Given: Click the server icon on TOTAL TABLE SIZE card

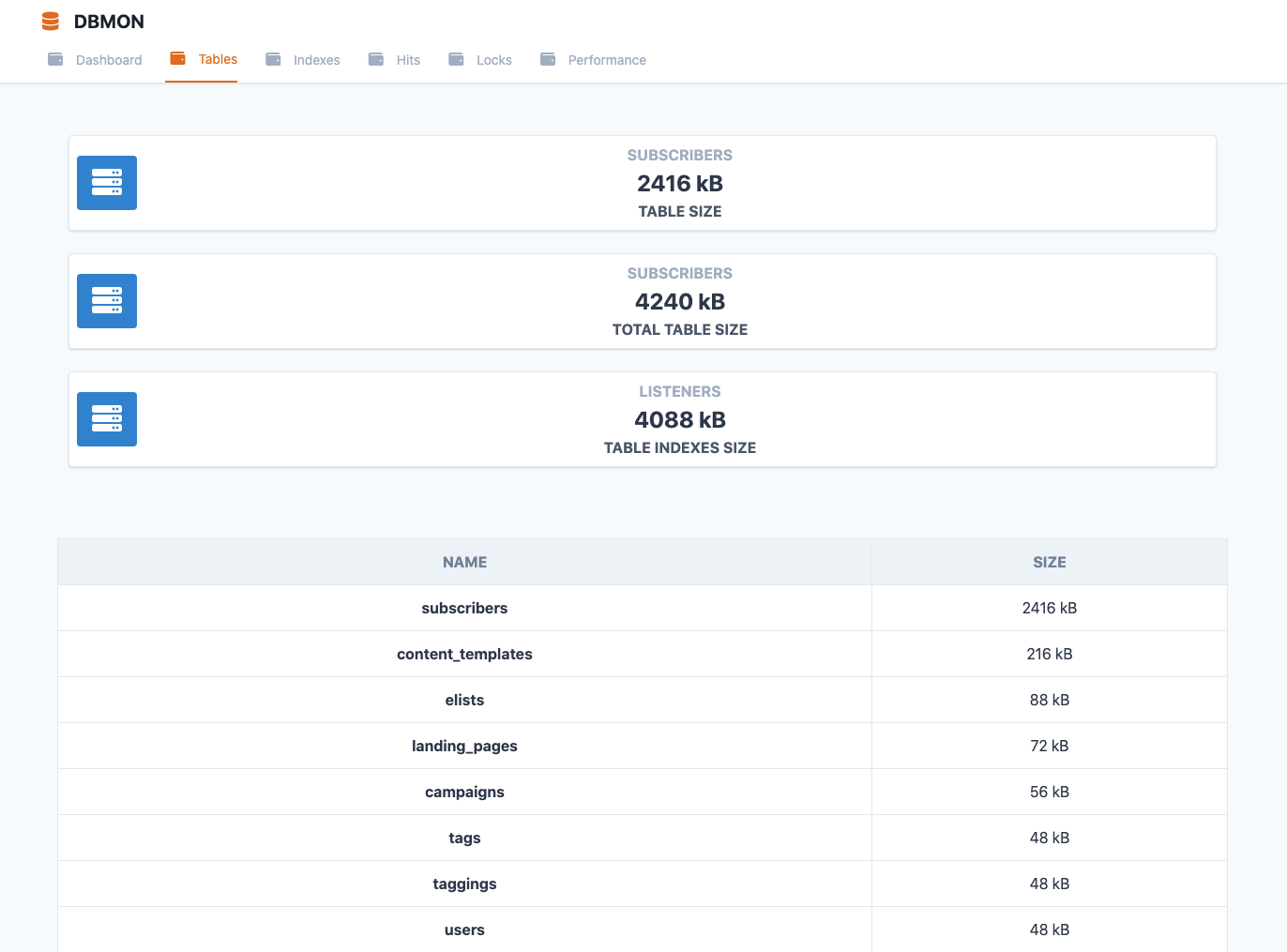Looking at the screenshot, I should click(x=106, y=301).
